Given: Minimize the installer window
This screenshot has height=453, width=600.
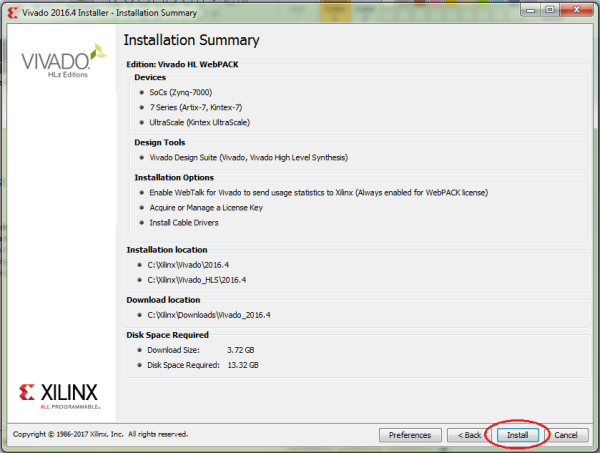Looking at the screenshot, I should [530, 10].
